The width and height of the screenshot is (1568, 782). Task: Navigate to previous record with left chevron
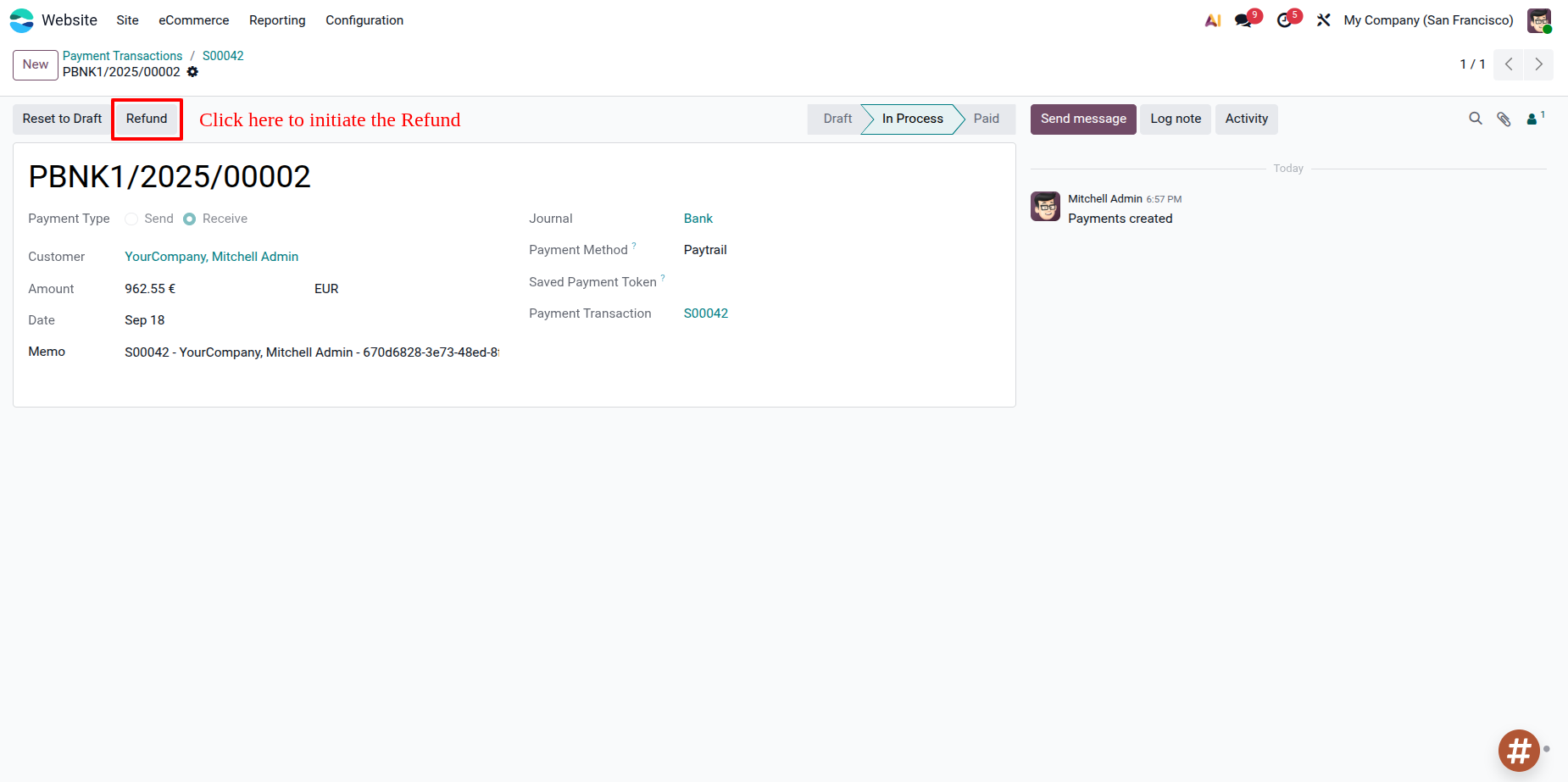coord(1509,64)
